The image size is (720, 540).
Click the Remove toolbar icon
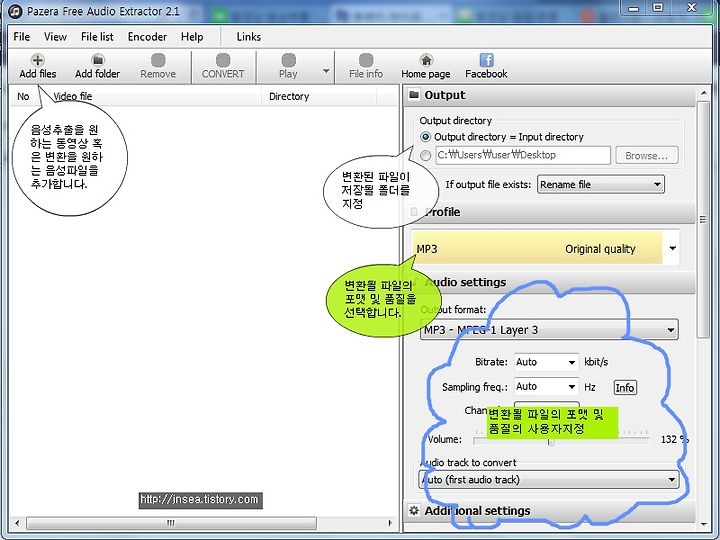click(x=158, y=60)
